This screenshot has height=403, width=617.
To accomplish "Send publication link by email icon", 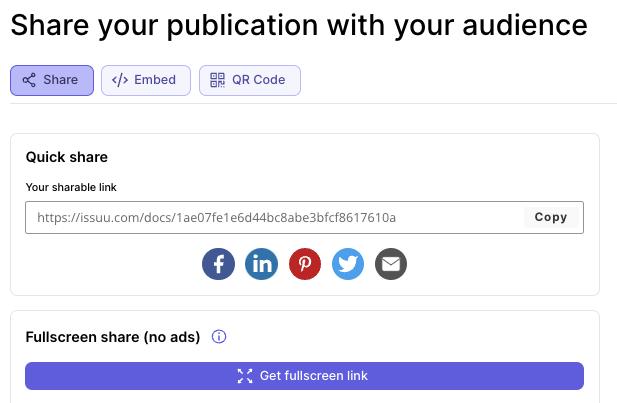I will click(391, 264).
